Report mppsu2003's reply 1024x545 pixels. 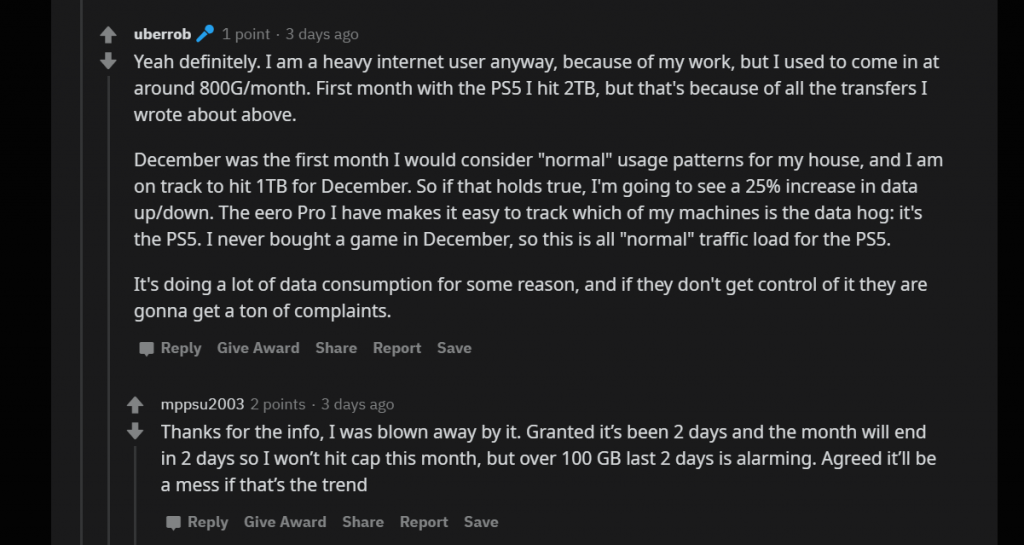424,522
